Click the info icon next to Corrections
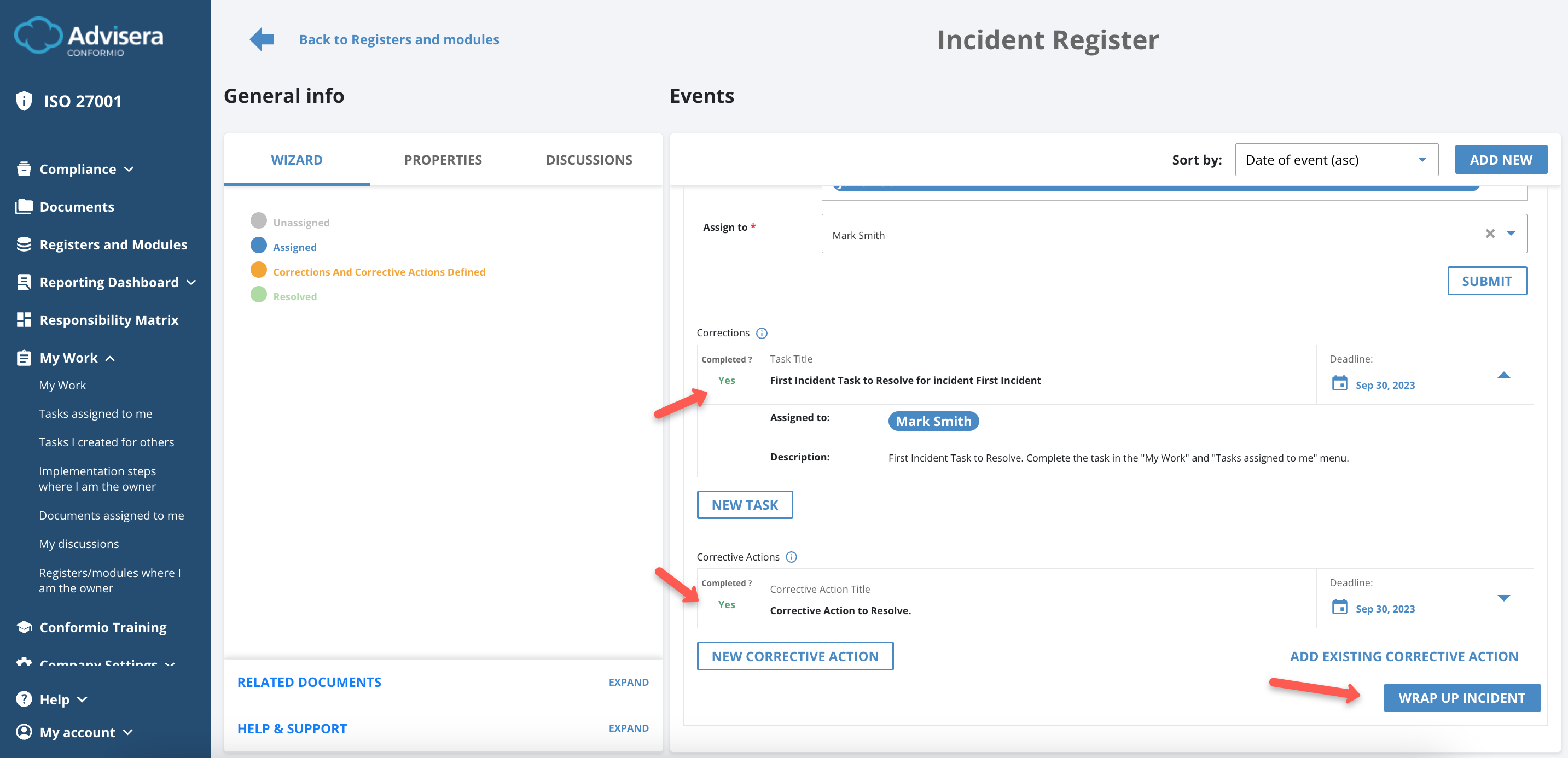The width and height of the screenshot is (1568, 758). (762, 333)
